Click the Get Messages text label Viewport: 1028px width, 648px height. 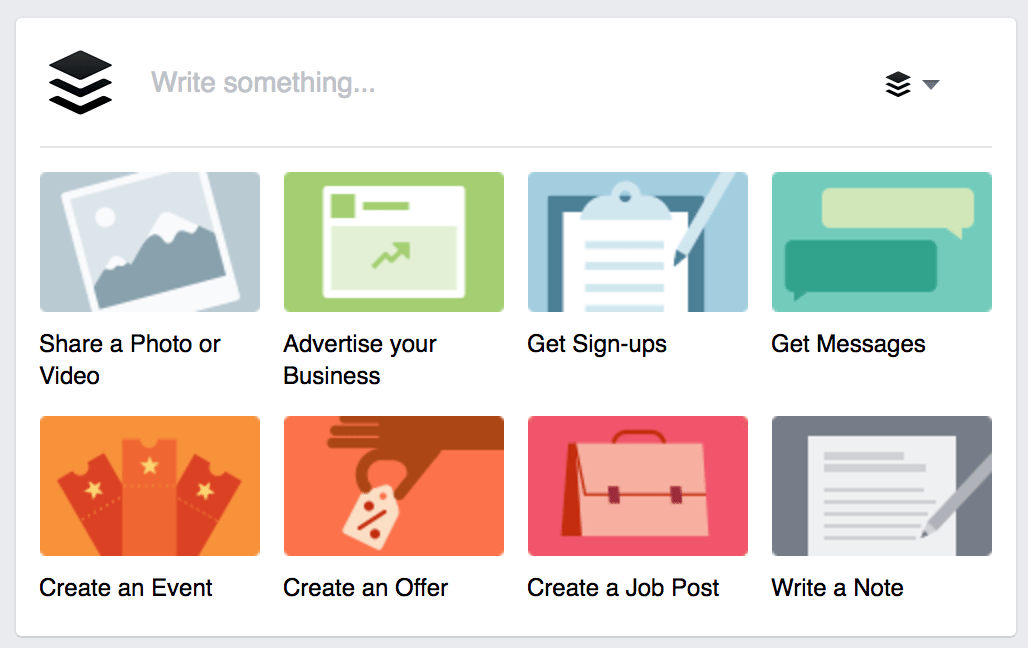pos(848,344)
